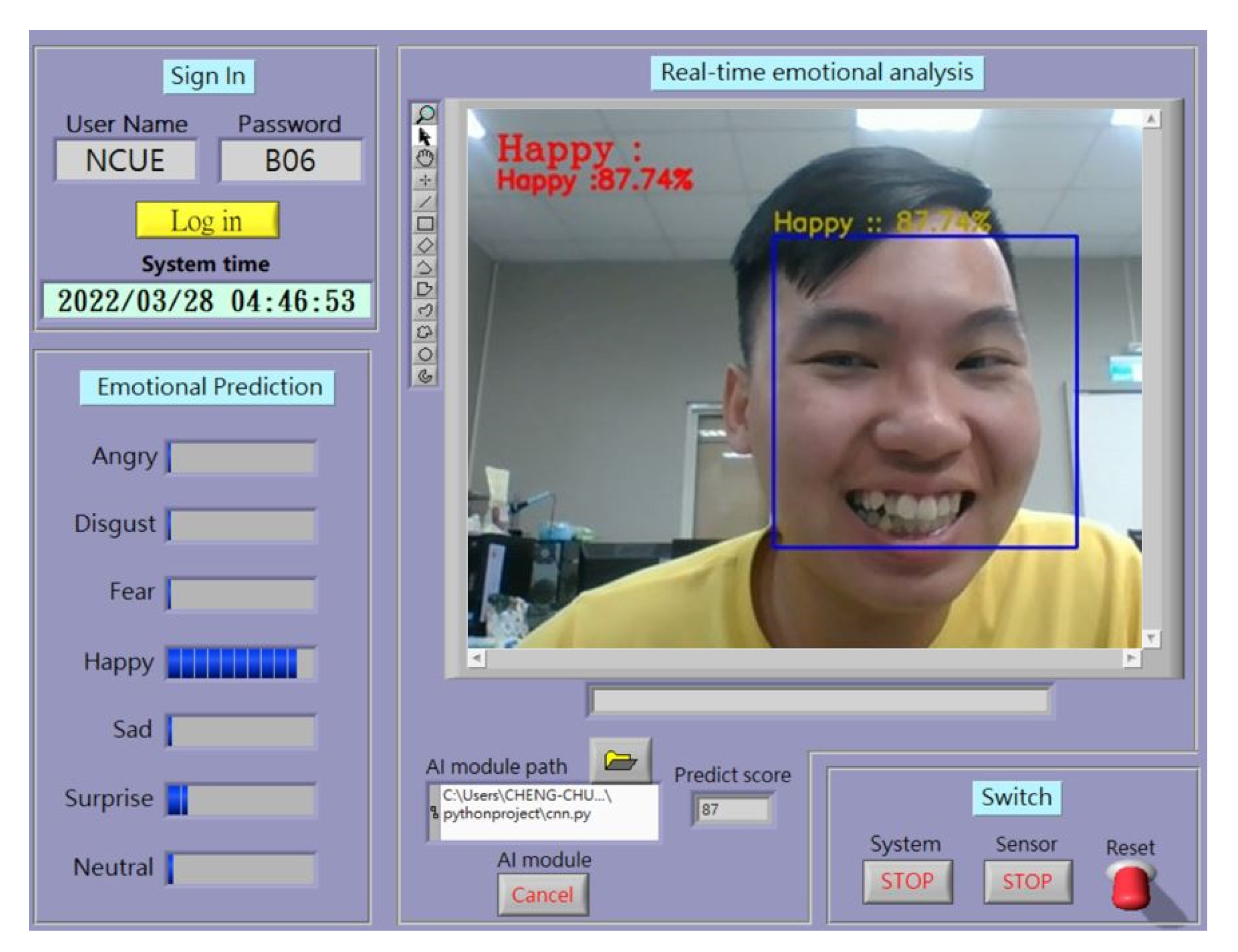Select the Zoom magnifier tool
The image size is (1238, 952).
coord(425,115)
